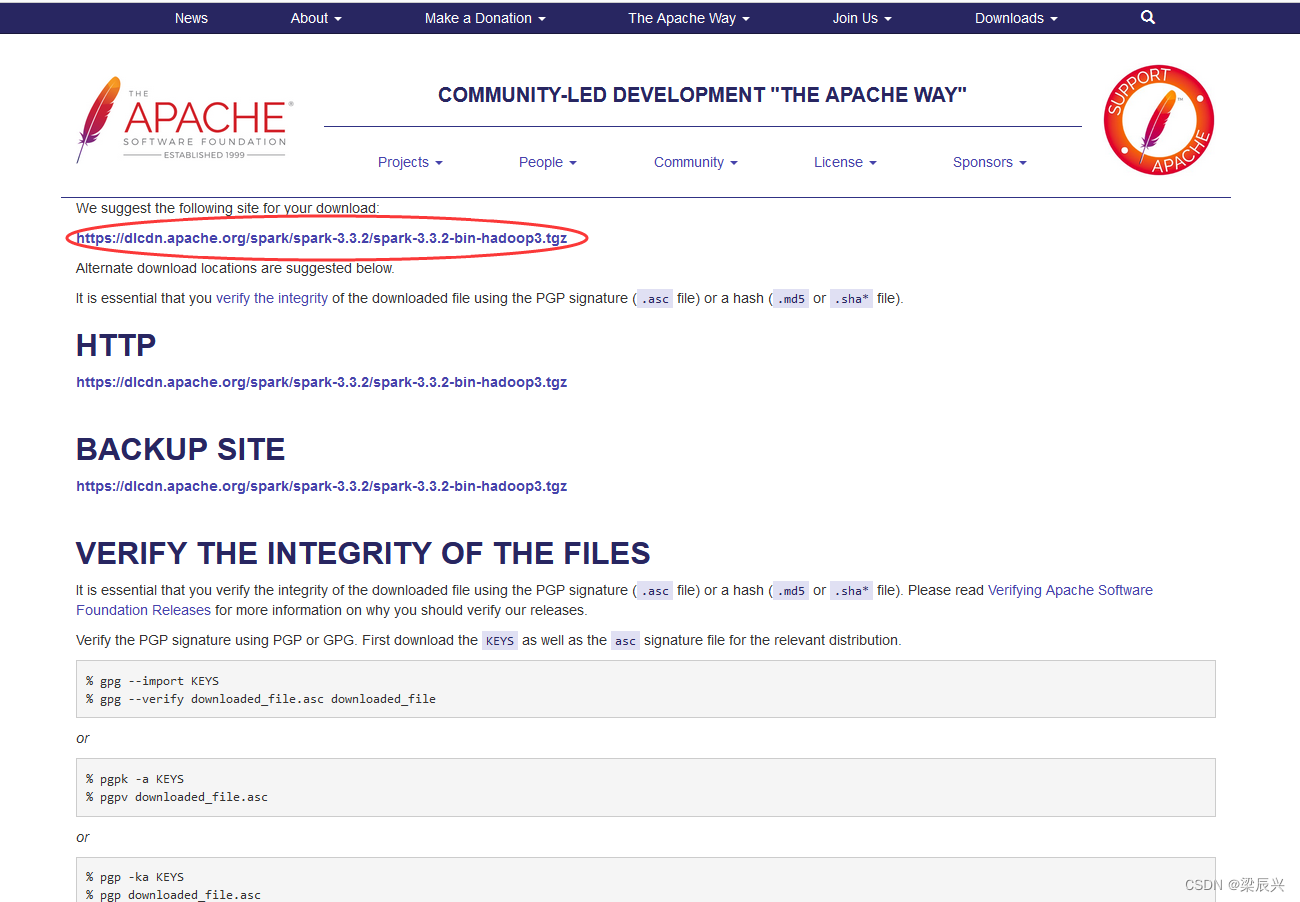Click the Apache Software Foundation logo
The height and width of the screenshot is (902, 1300).
(x=184, y=120)
